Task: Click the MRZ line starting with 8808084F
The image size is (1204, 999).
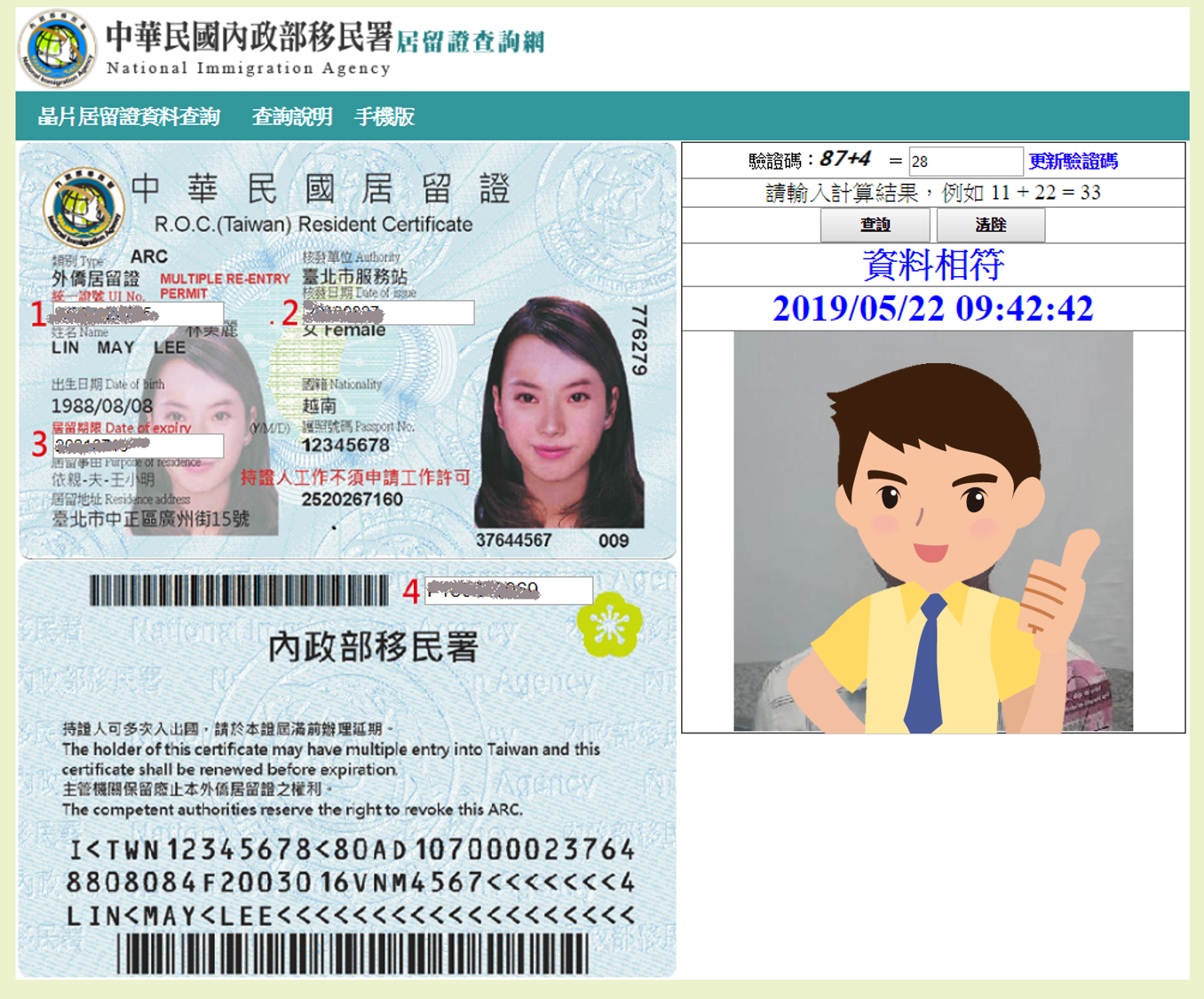Action: point(351,883)
